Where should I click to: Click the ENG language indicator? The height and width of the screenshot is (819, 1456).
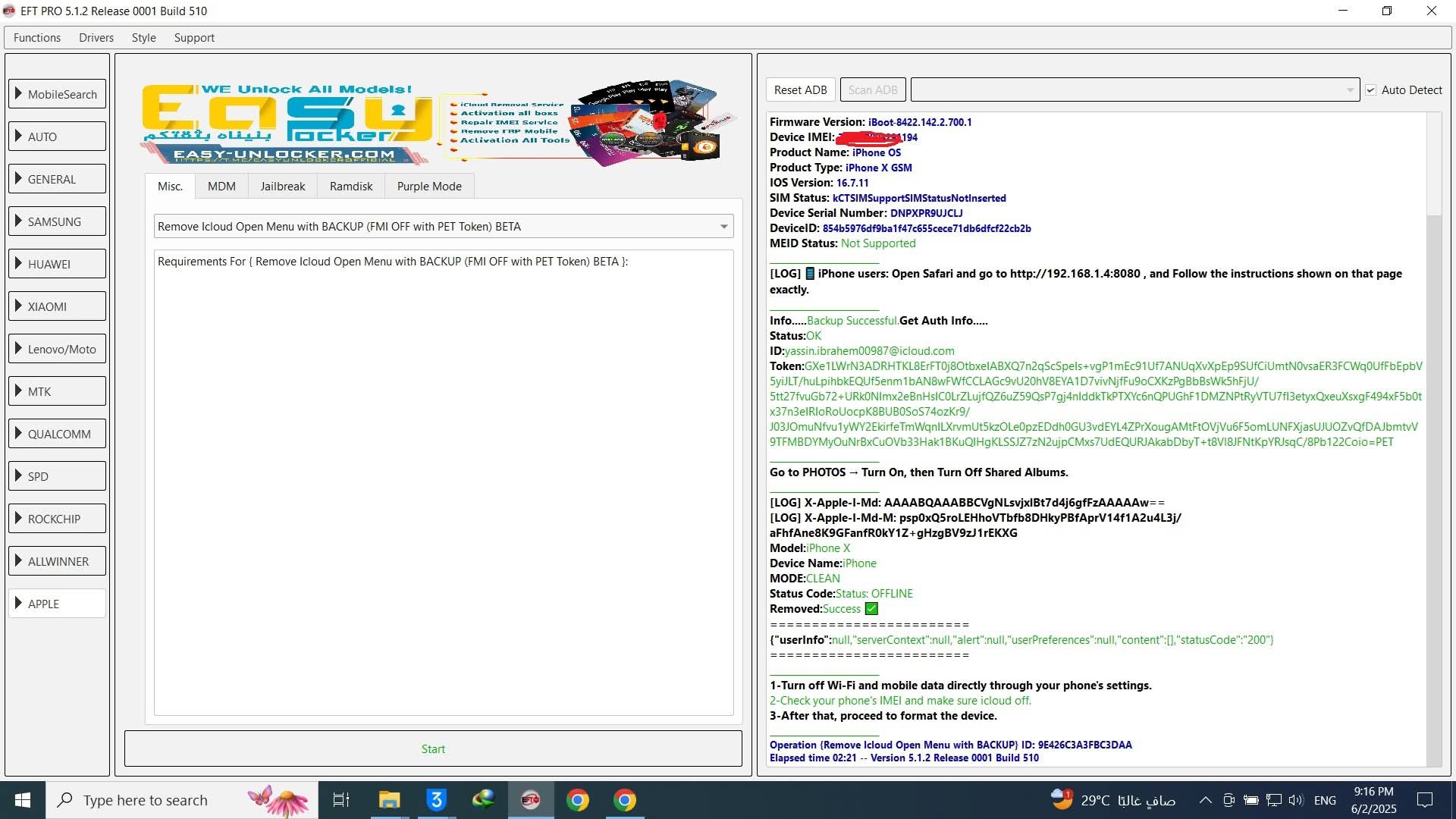tap(1325, 800)
